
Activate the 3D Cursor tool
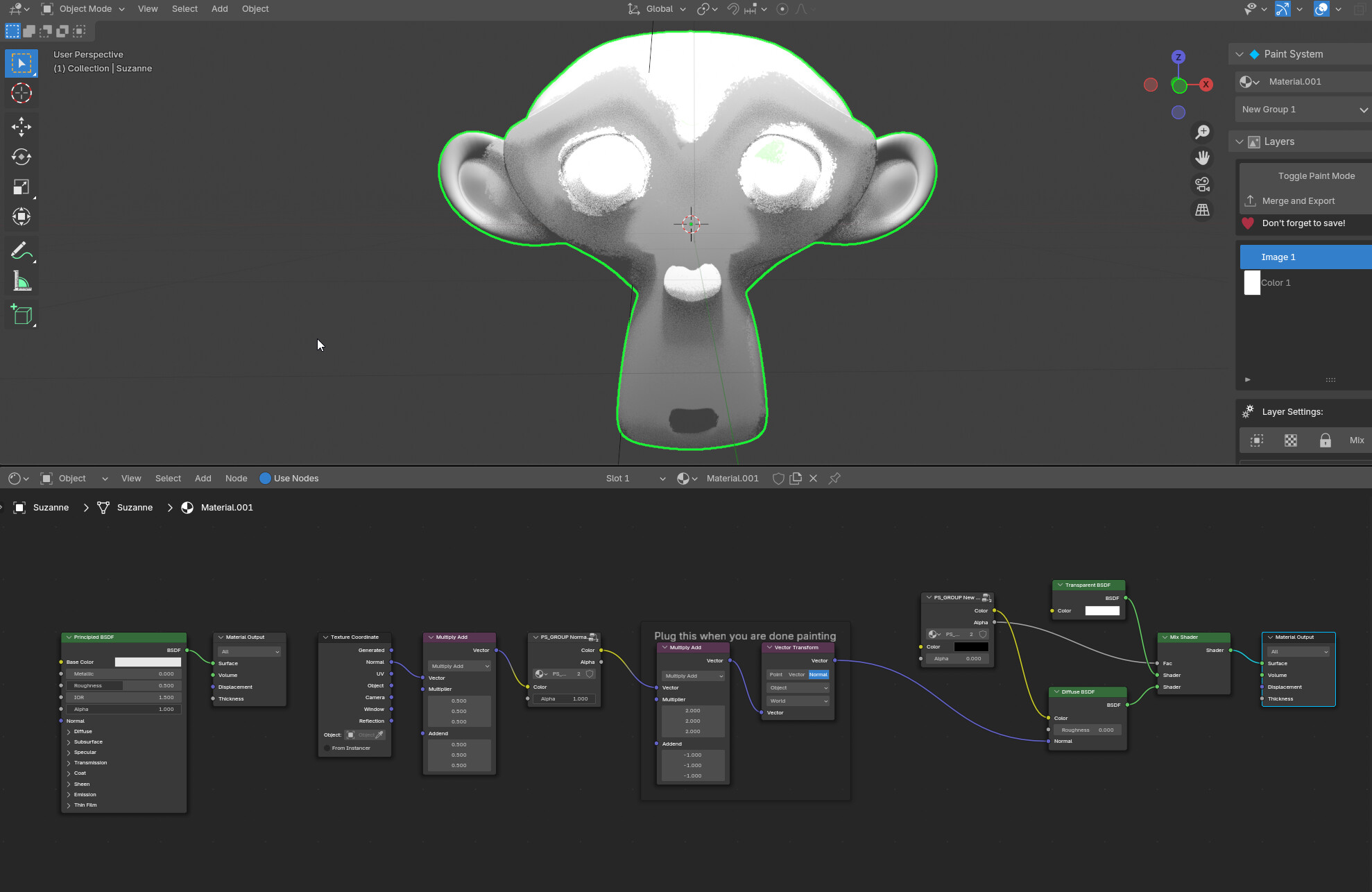22,93
